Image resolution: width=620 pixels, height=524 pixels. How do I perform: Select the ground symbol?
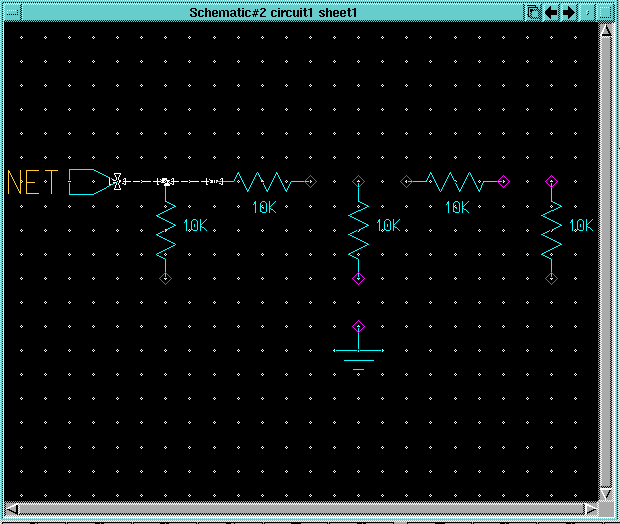coord(358,348)
